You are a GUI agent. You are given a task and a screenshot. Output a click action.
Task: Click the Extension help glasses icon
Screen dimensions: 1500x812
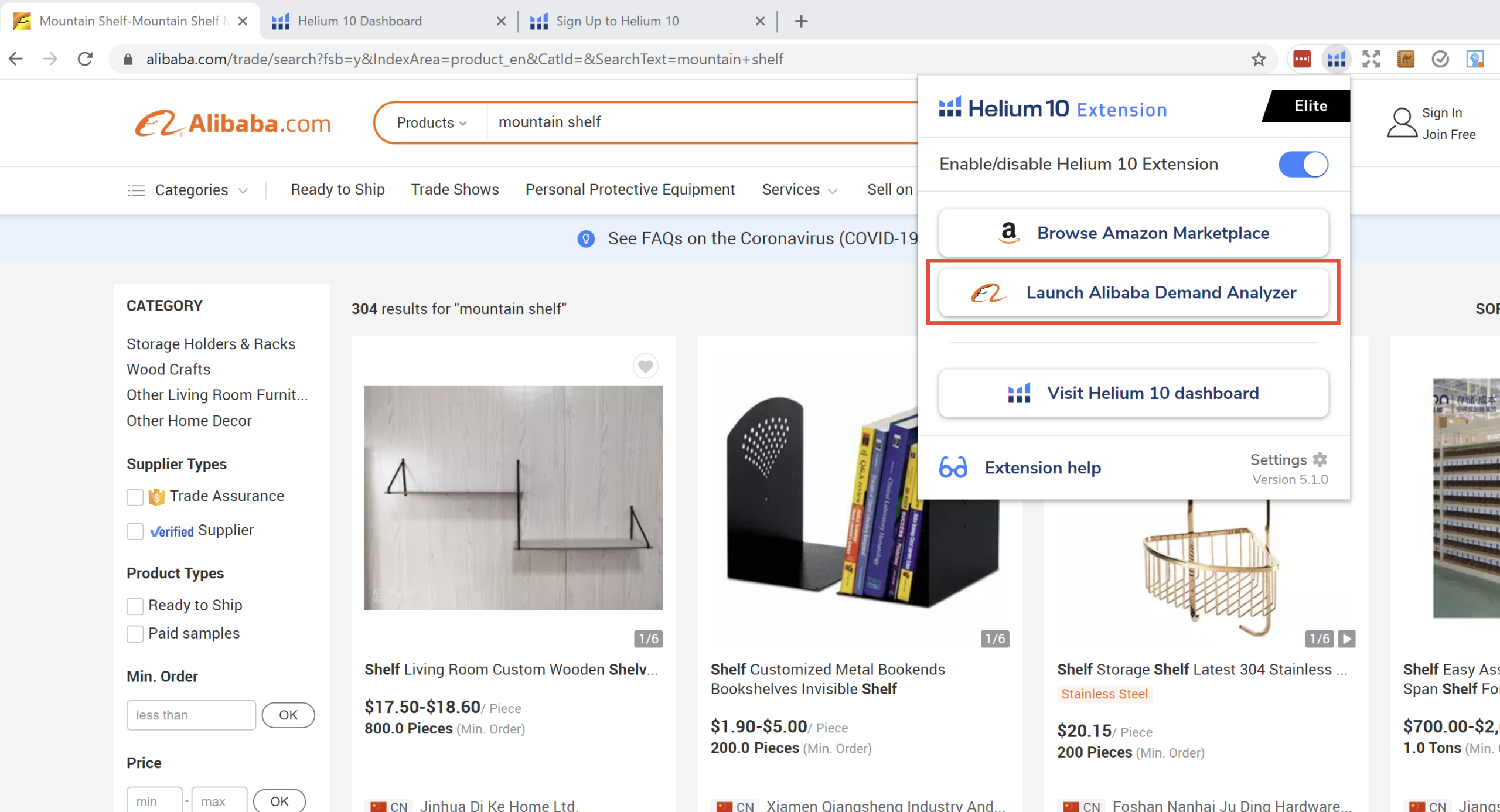tap(953, 467)
